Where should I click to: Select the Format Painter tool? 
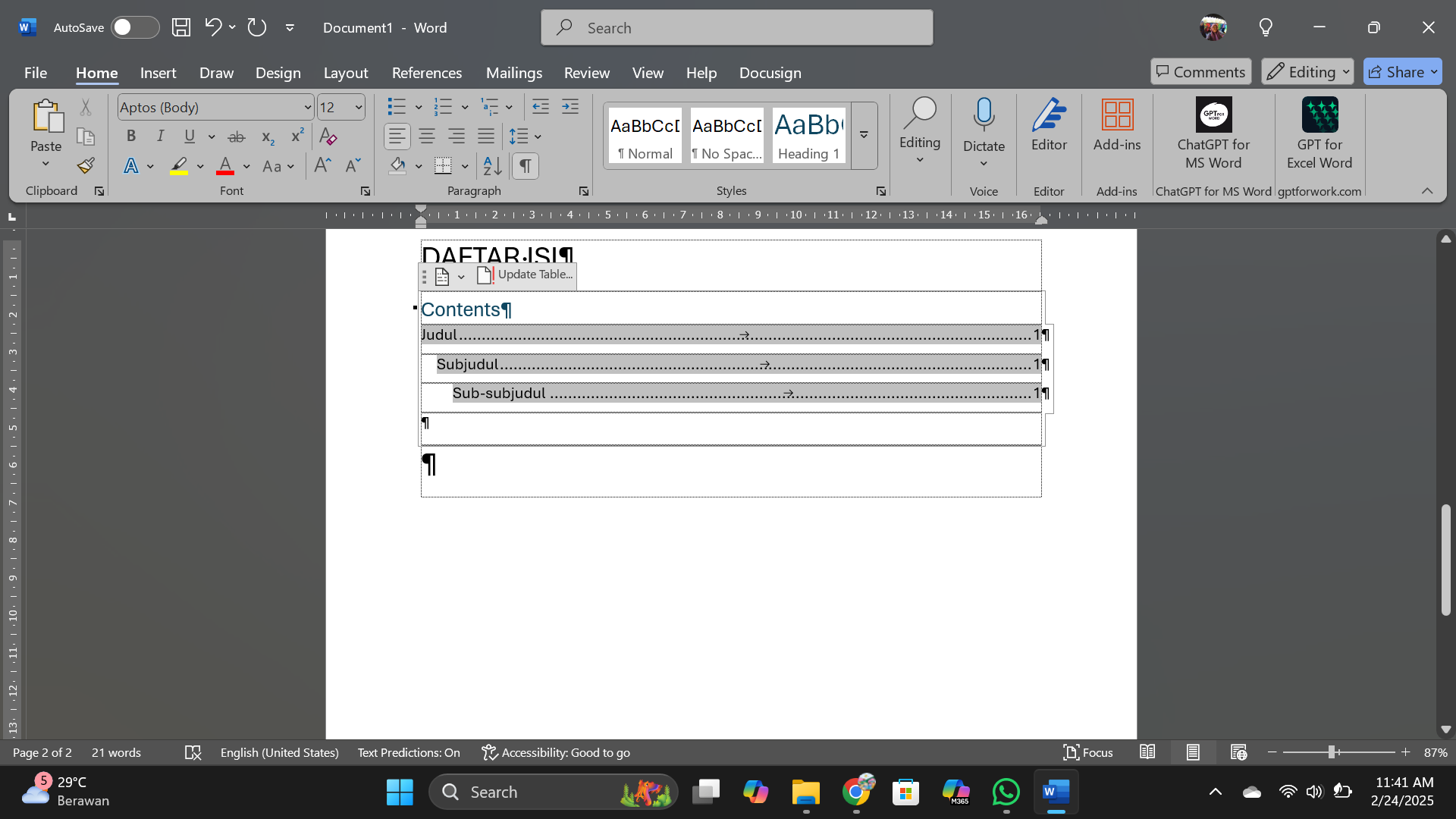point(84,165)
